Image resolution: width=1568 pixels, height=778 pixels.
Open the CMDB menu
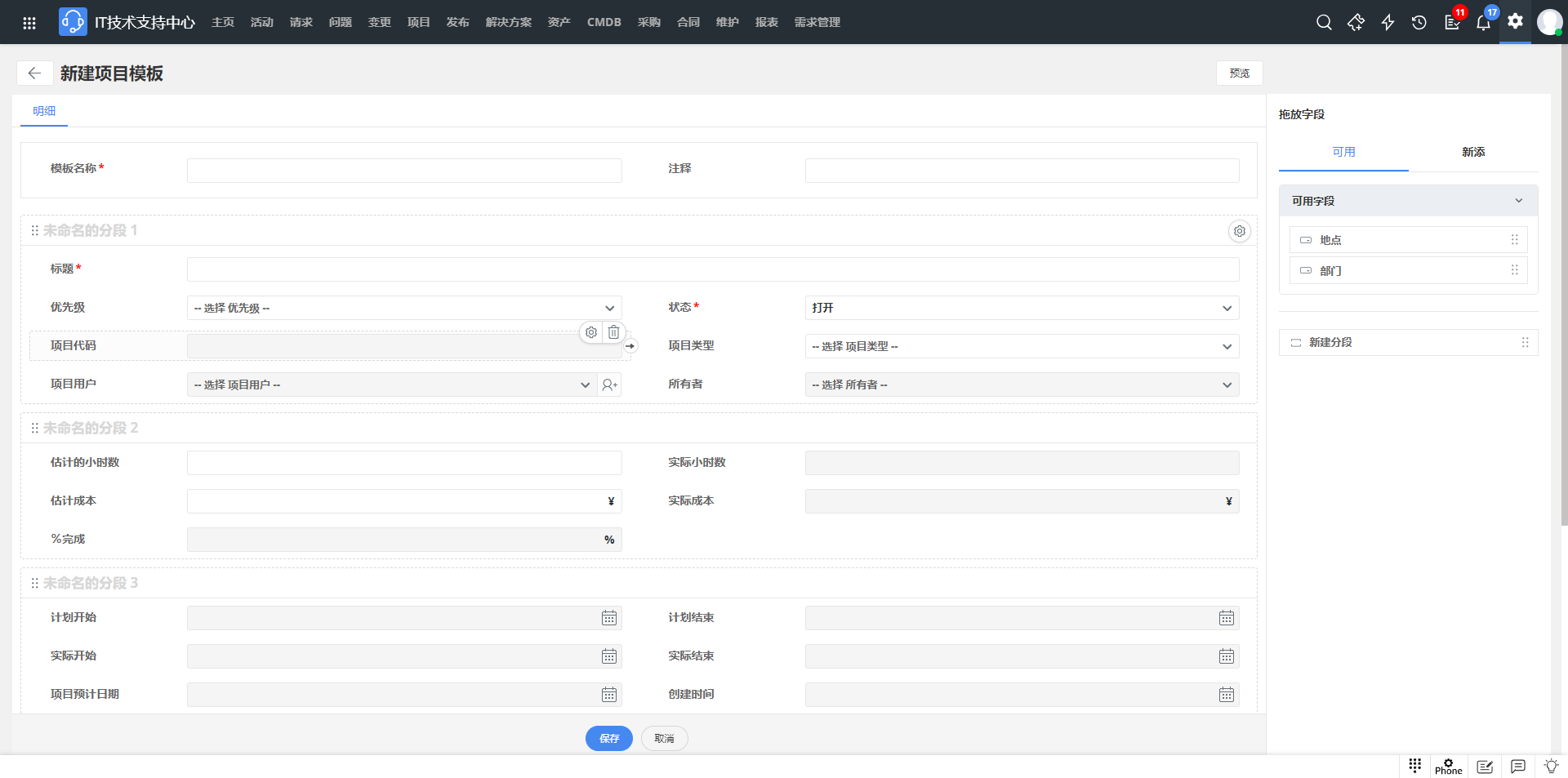tap(604, 22)
